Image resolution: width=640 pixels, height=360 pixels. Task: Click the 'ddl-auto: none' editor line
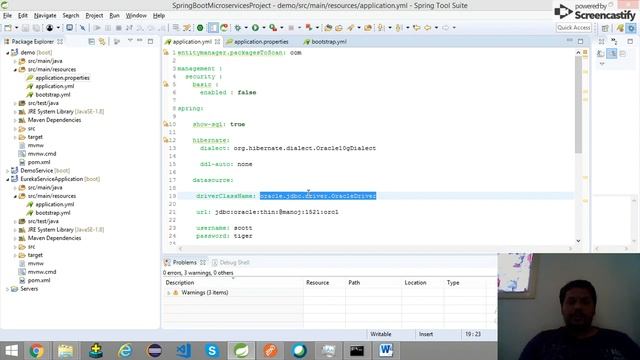[x=226, y=164]
